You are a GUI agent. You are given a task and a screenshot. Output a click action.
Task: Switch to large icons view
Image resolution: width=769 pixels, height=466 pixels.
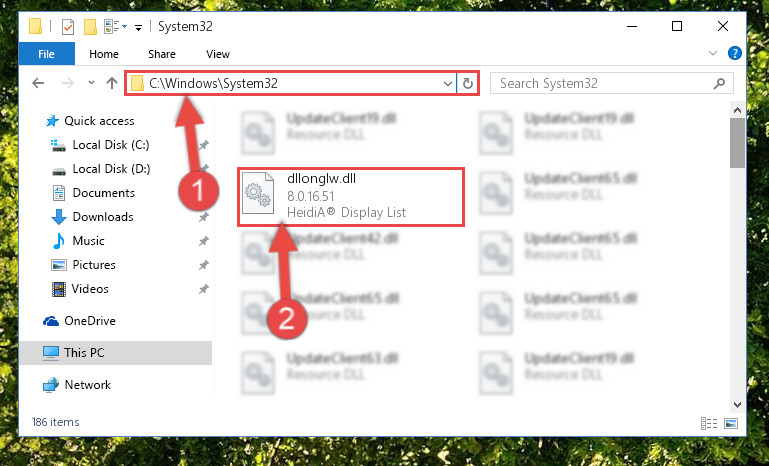(x=731, y=423)
